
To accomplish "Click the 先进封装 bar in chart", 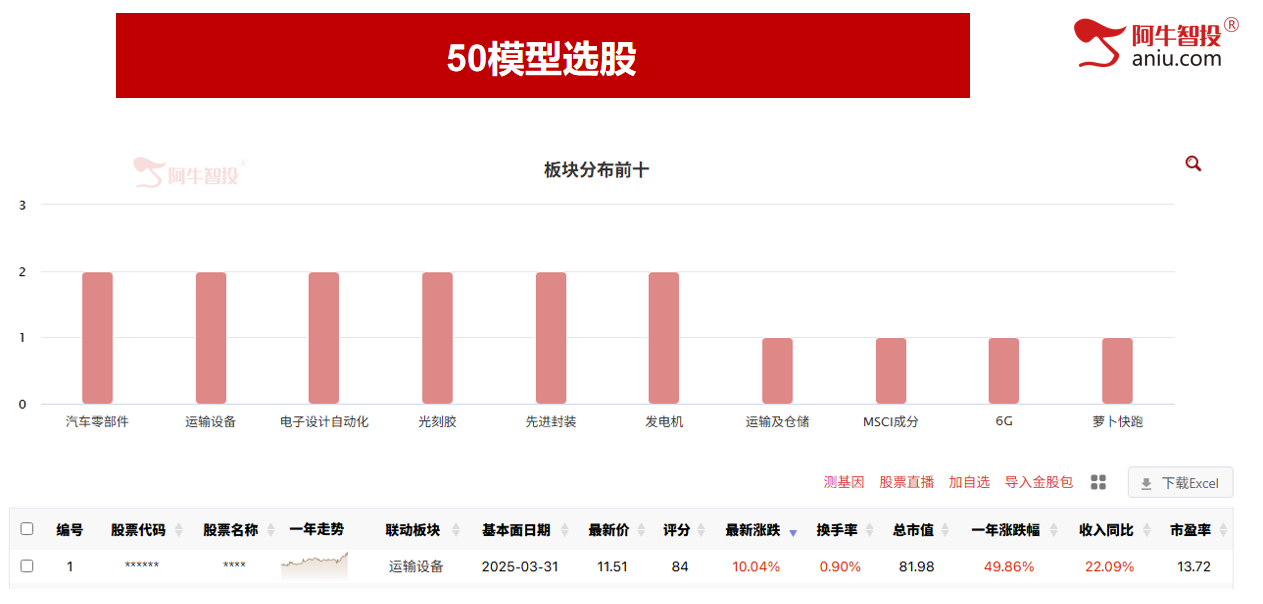I will (x=551, y=338).
